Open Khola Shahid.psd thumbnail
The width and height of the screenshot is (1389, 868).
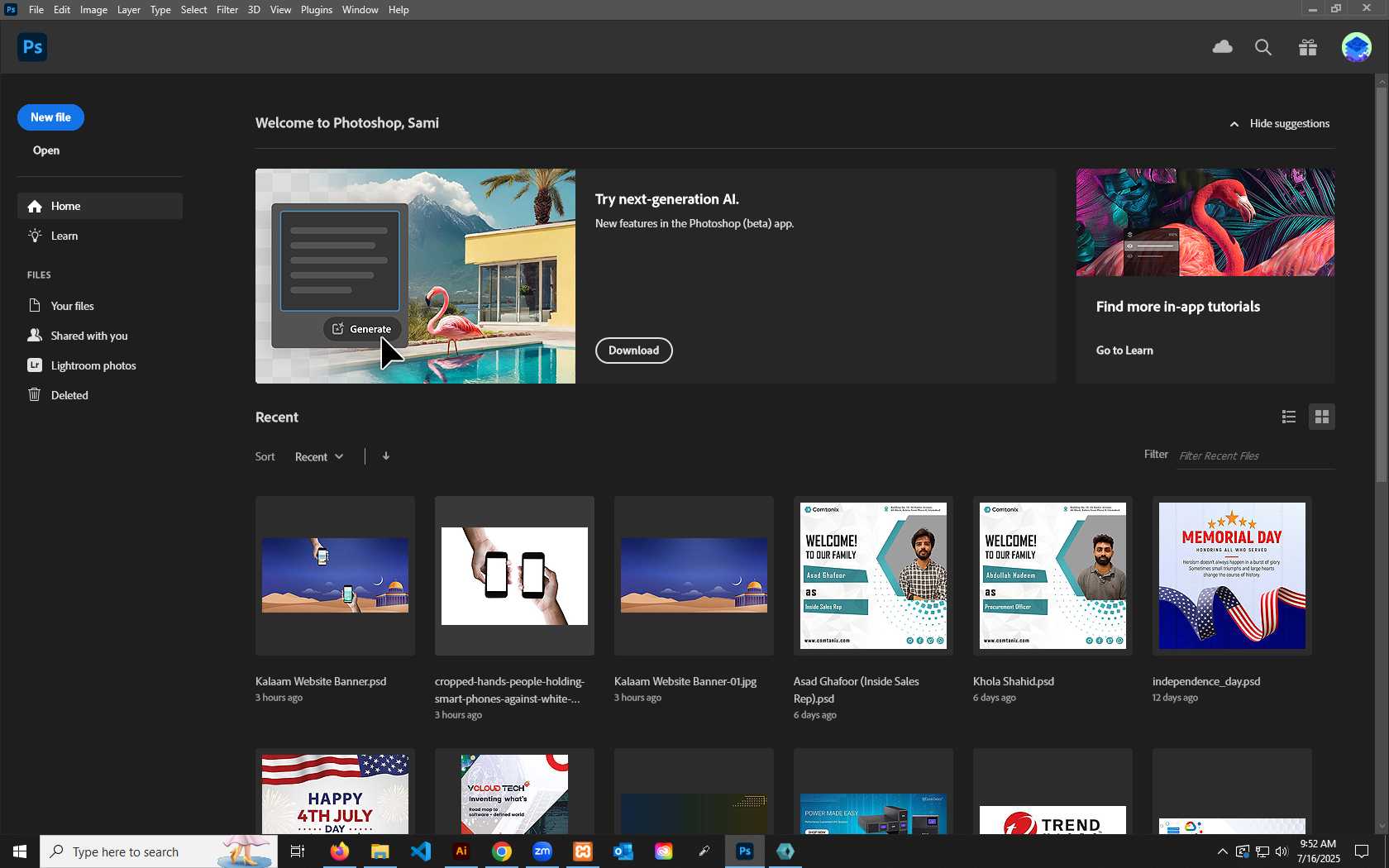[1052, 575]
